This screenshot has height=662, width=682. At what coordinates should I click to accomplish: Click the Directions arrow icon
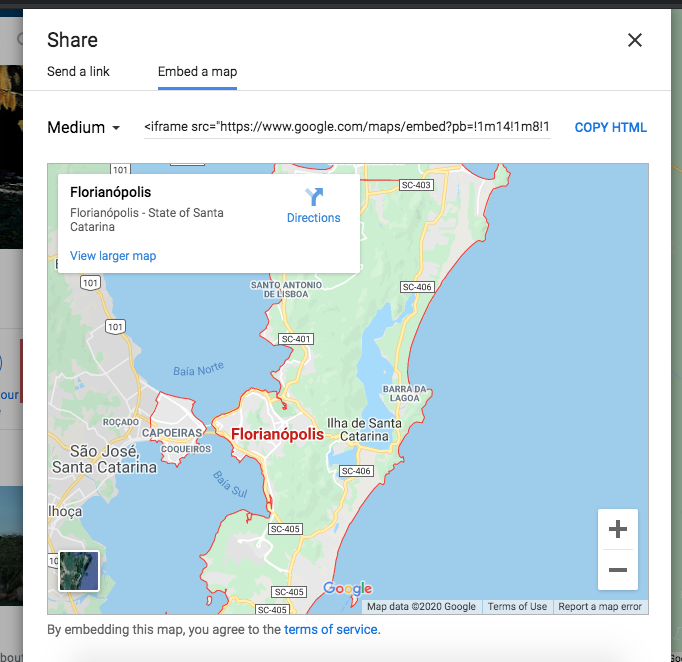click(x=314, y=197)
